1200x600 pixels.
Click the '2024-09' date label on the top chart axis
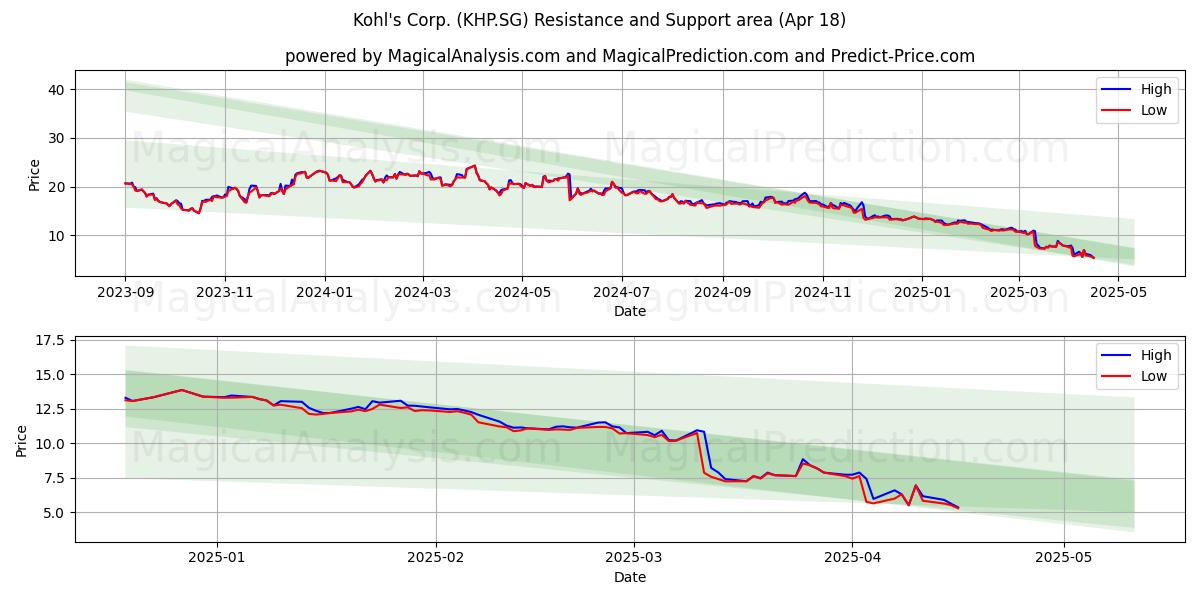pyautogui.click(x=723, y=294)
